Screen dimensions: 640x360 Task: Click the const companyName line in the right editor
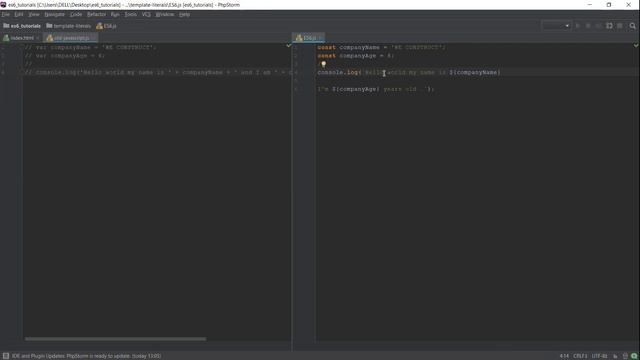[x=382, y=47]
